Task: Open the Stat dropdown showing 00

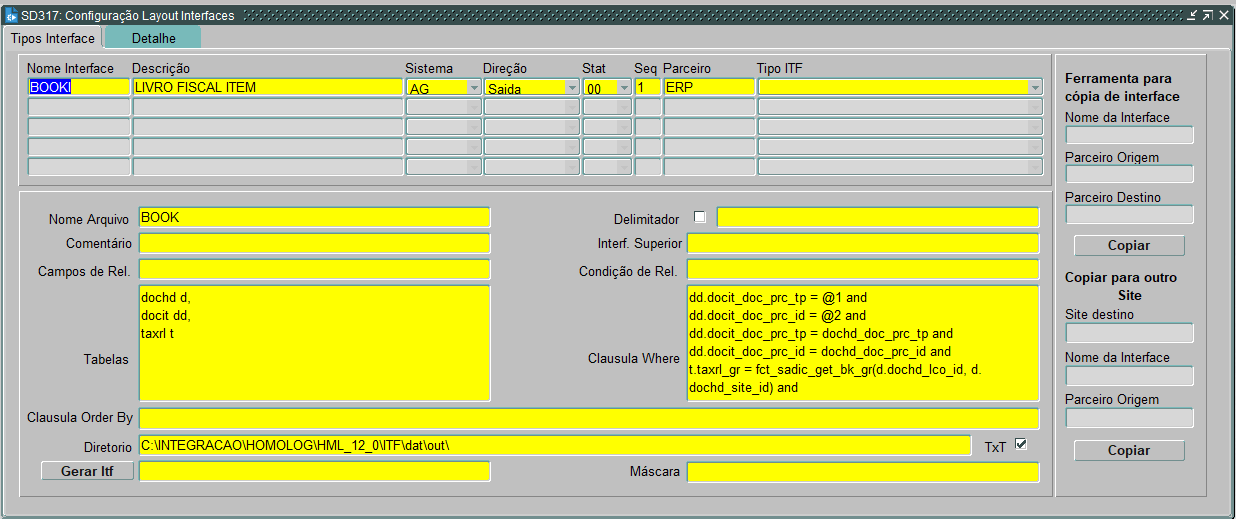Action: [x=624, y=88]
